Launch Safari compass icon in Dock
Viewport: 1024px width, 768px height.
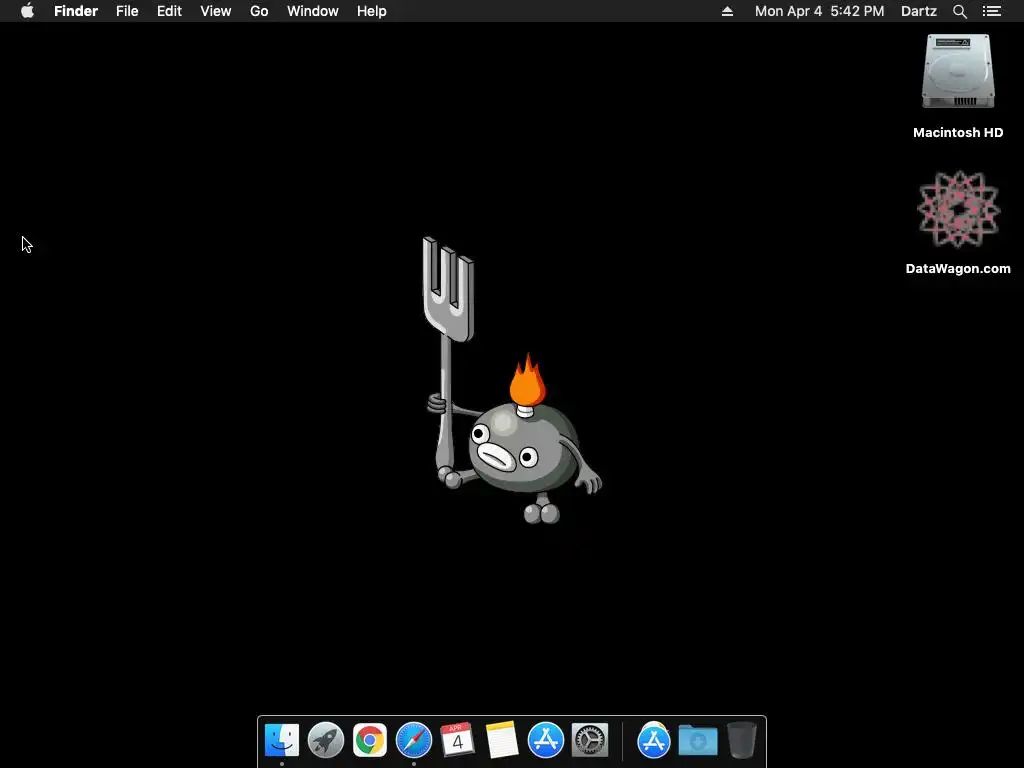(x=414, y=740)
